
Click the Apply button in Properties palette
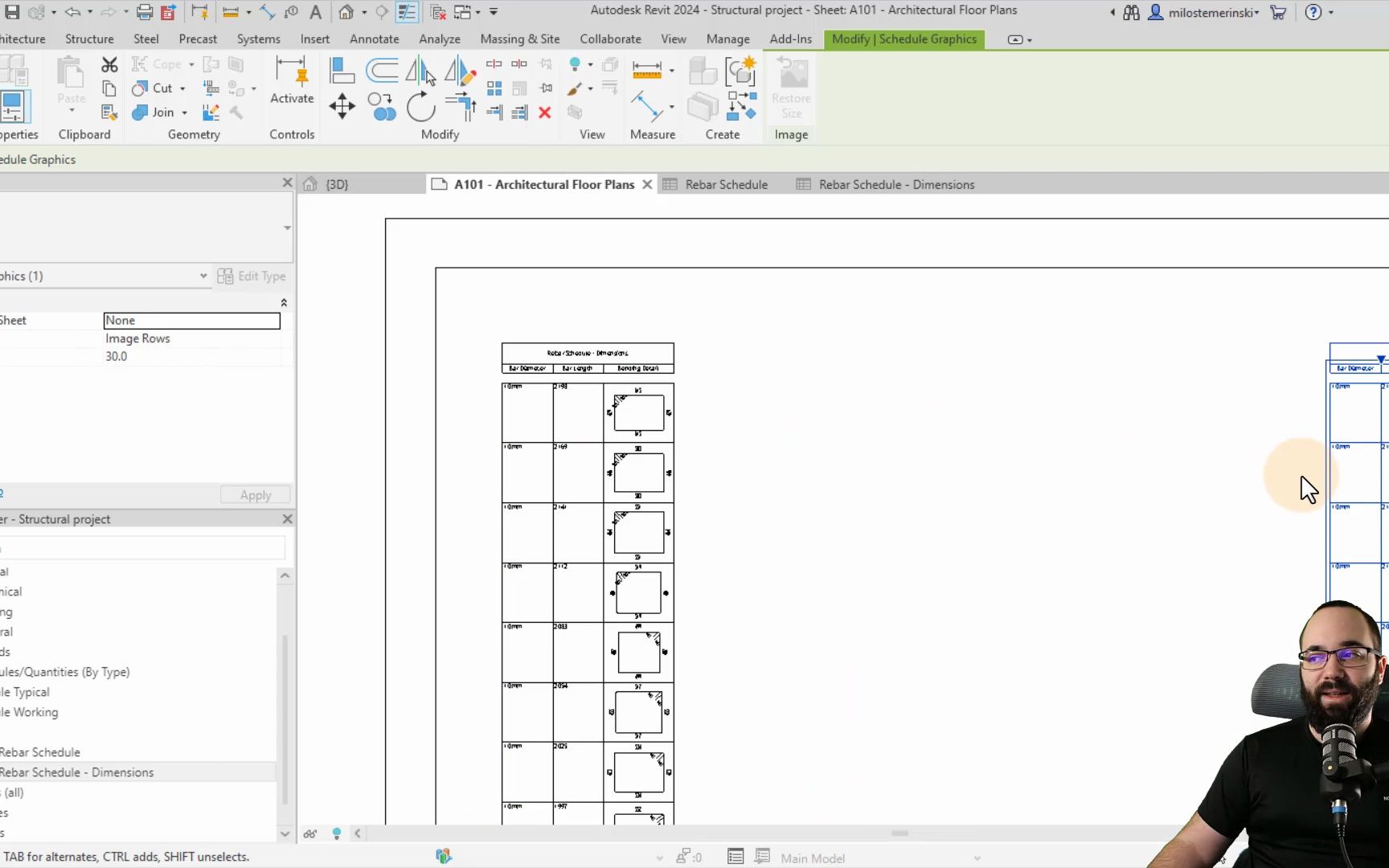255,494
